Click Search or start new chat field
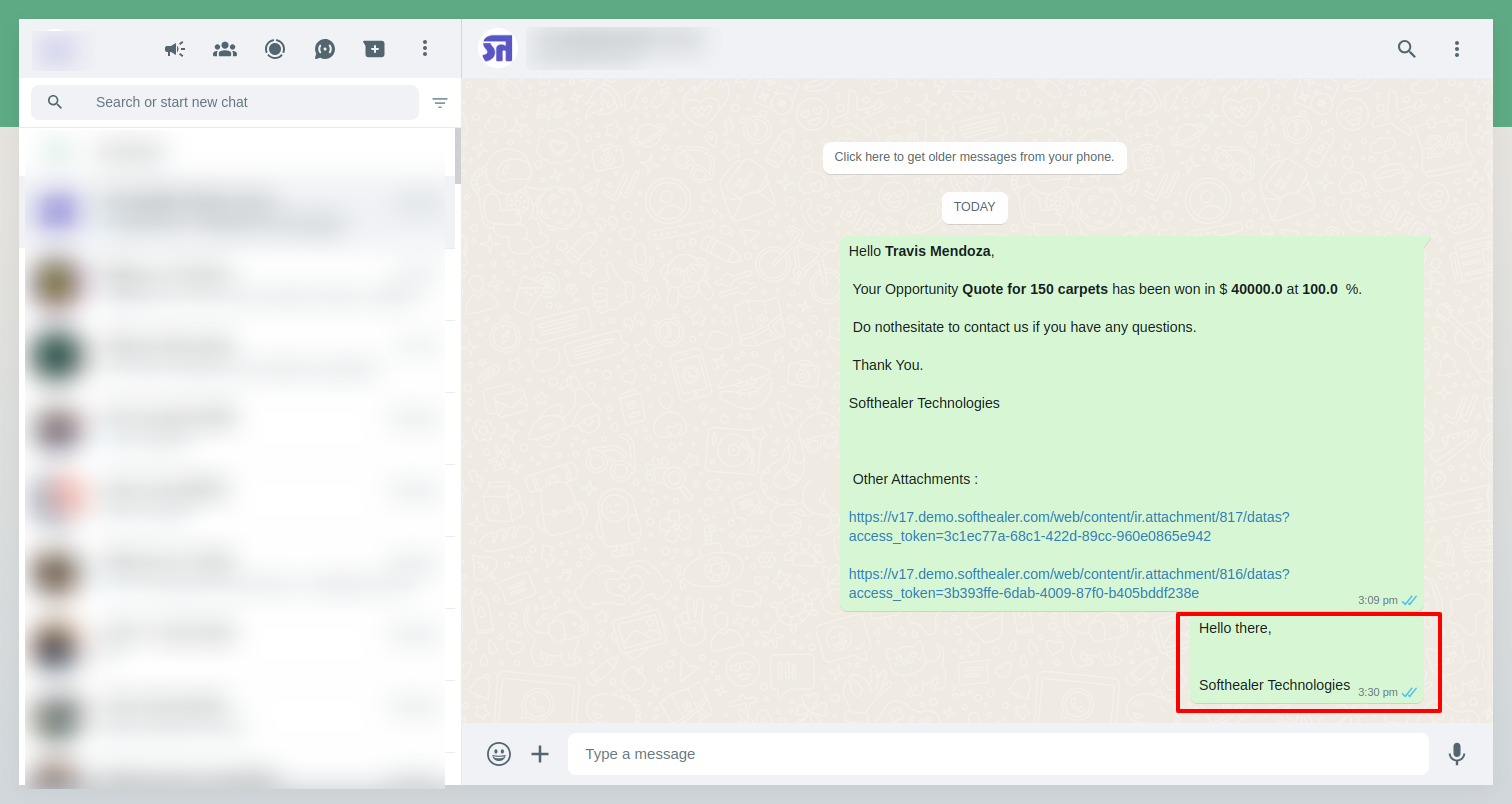Screen dimensions: 1512x804 (225, 102)
